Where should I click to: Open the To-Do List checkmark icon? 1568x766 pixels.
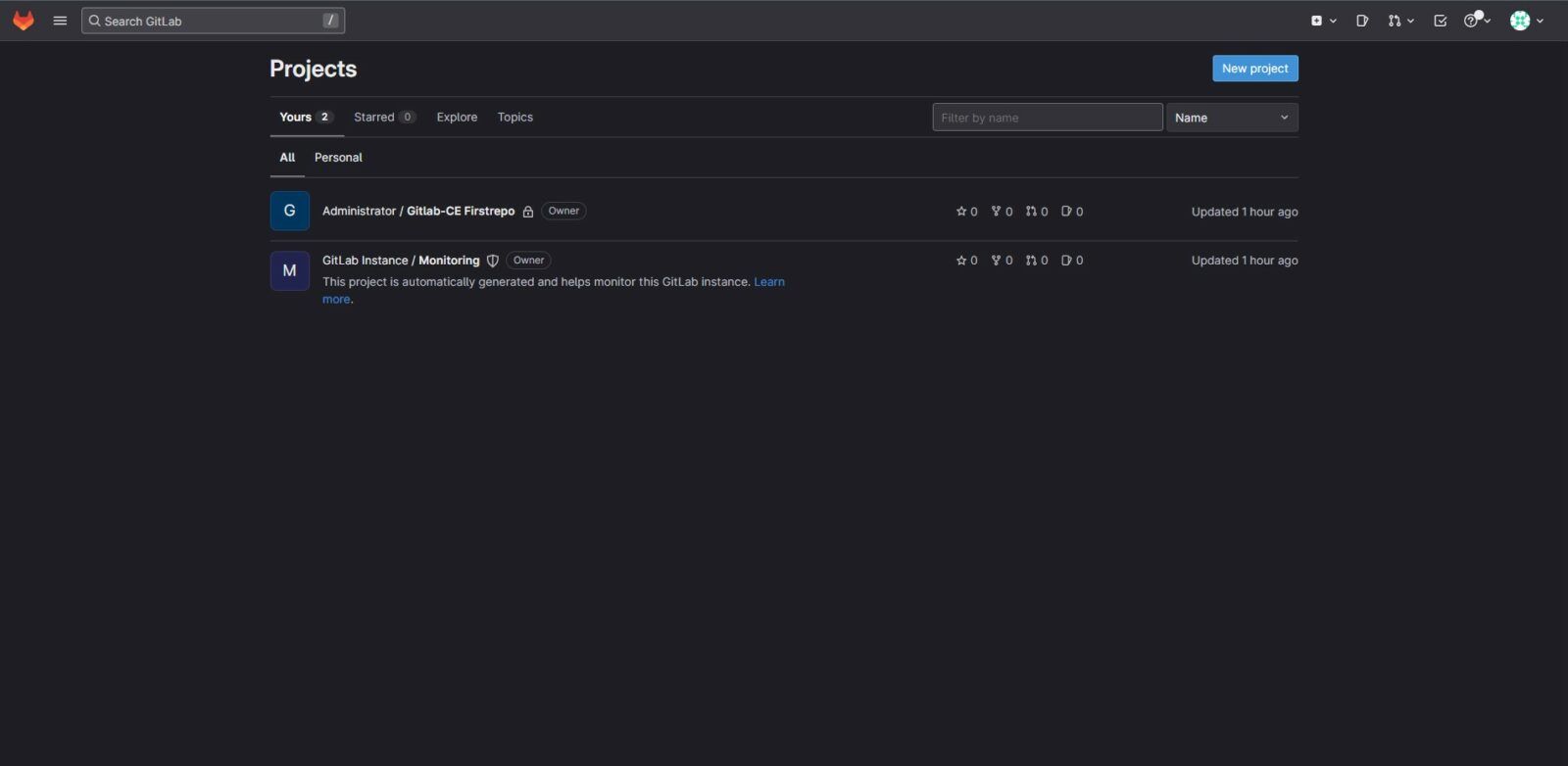1441,21
